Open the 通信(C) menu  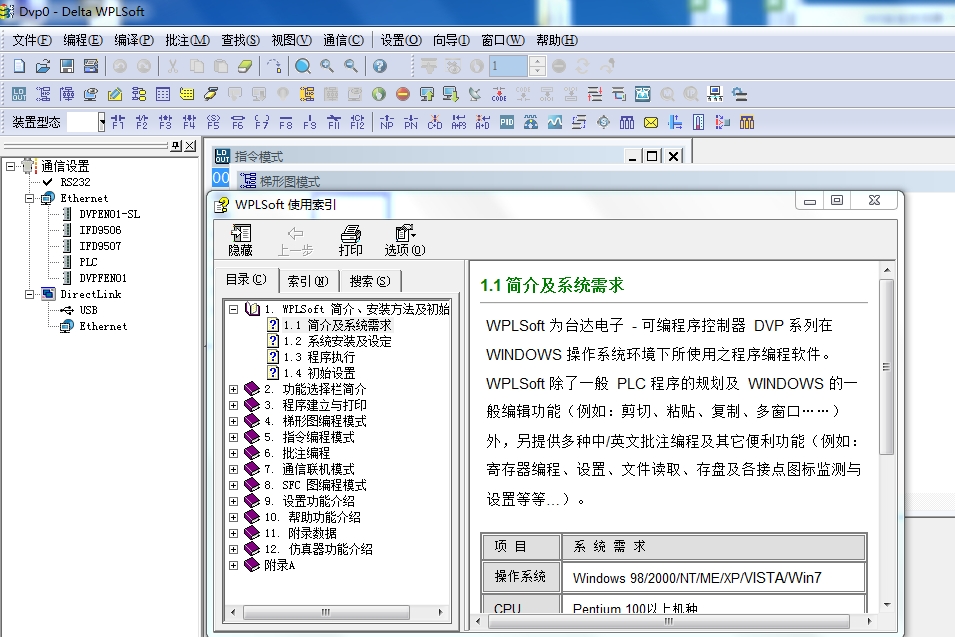click(x=344, y=40)
